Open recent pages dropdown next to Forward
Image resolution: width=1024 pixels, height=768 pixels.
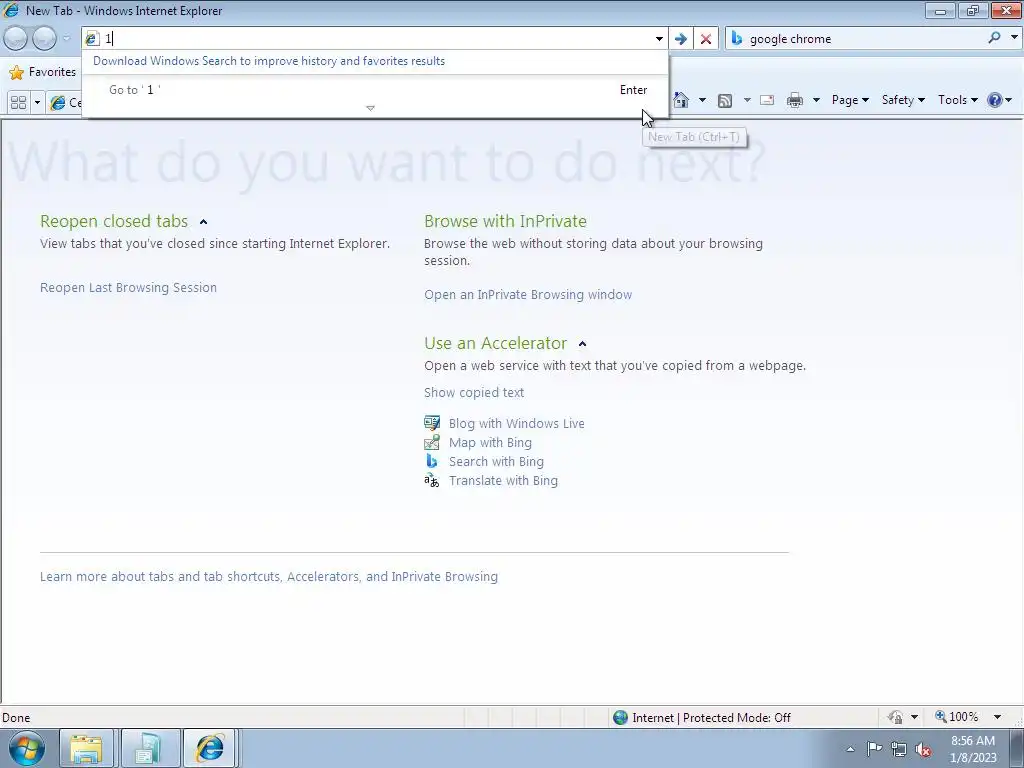click(66, 39)
